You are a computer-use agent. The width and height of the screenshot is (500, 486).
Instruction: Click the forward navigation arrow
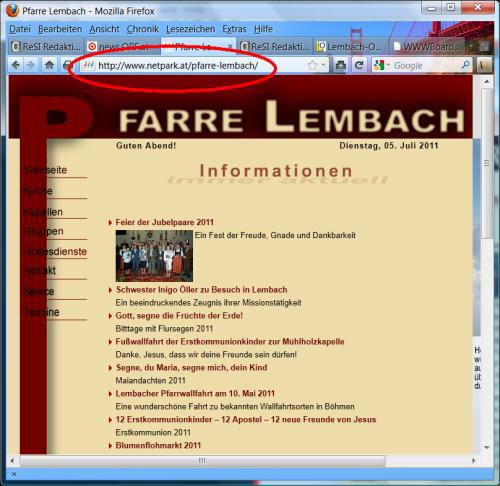point(31,65)
